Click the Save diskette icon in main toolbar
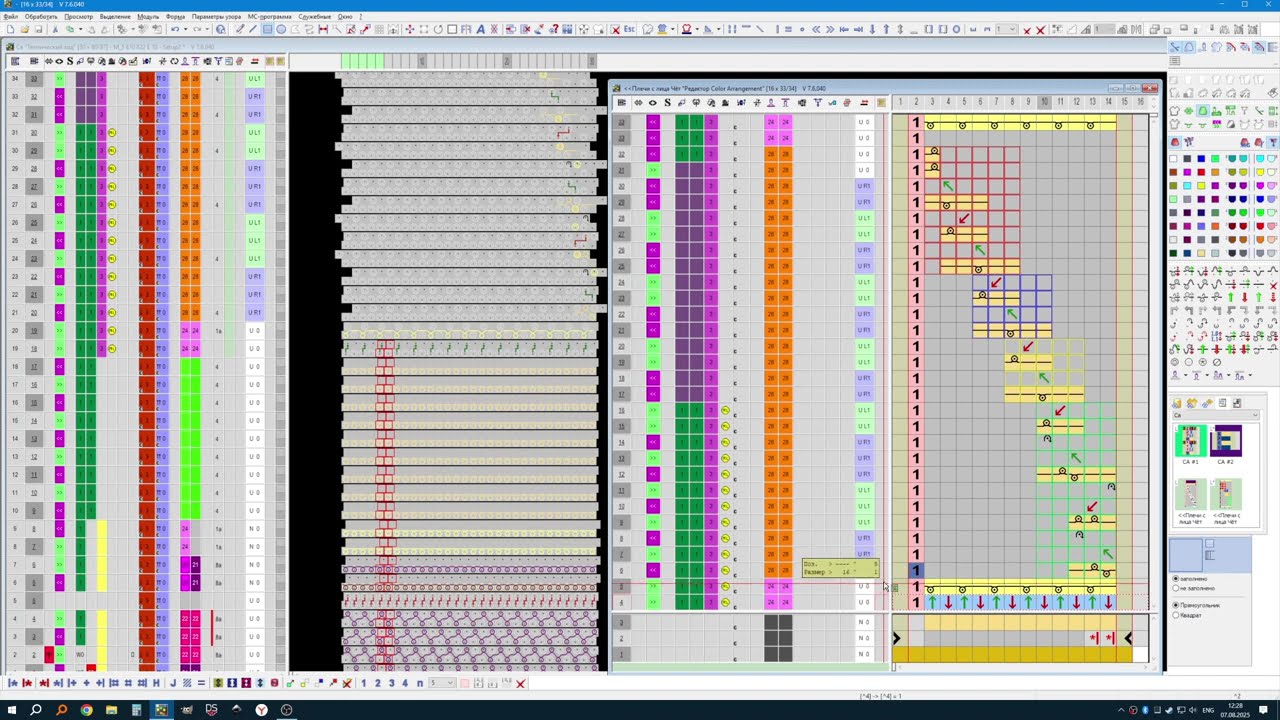Viewport: 1280px width, 720px height. coord(38,29)
